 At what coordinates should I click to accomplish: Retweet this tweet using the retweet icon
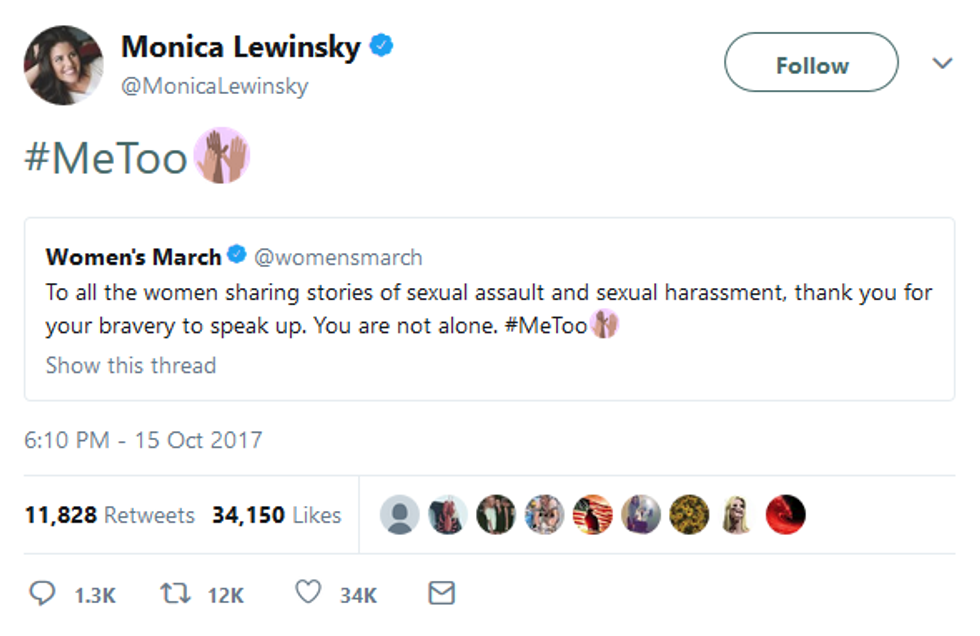(176, 594)
